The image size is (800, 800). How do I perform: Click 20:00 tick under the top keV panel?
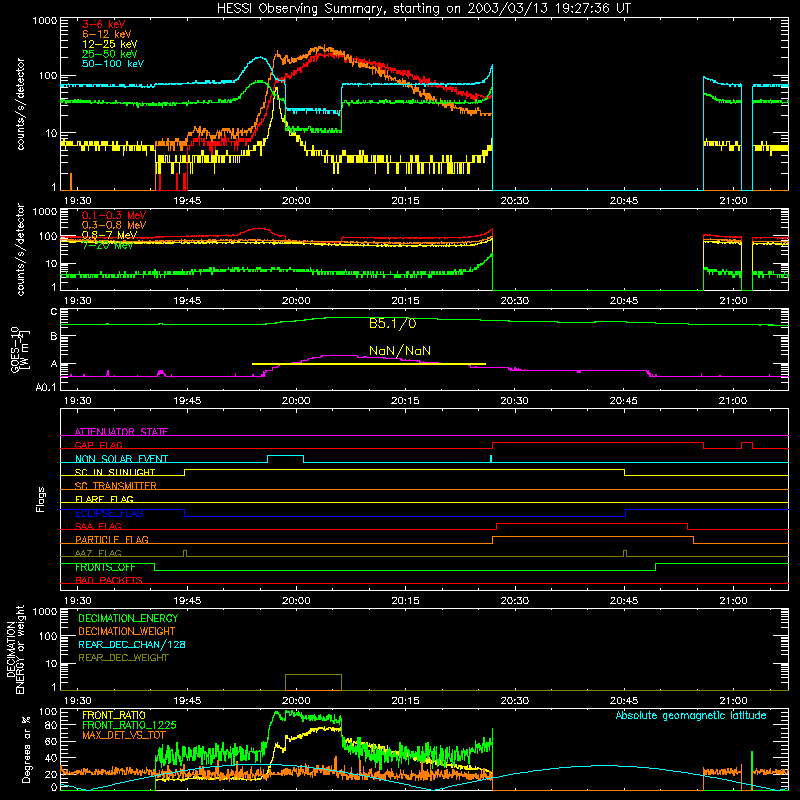tap(296, 201)
